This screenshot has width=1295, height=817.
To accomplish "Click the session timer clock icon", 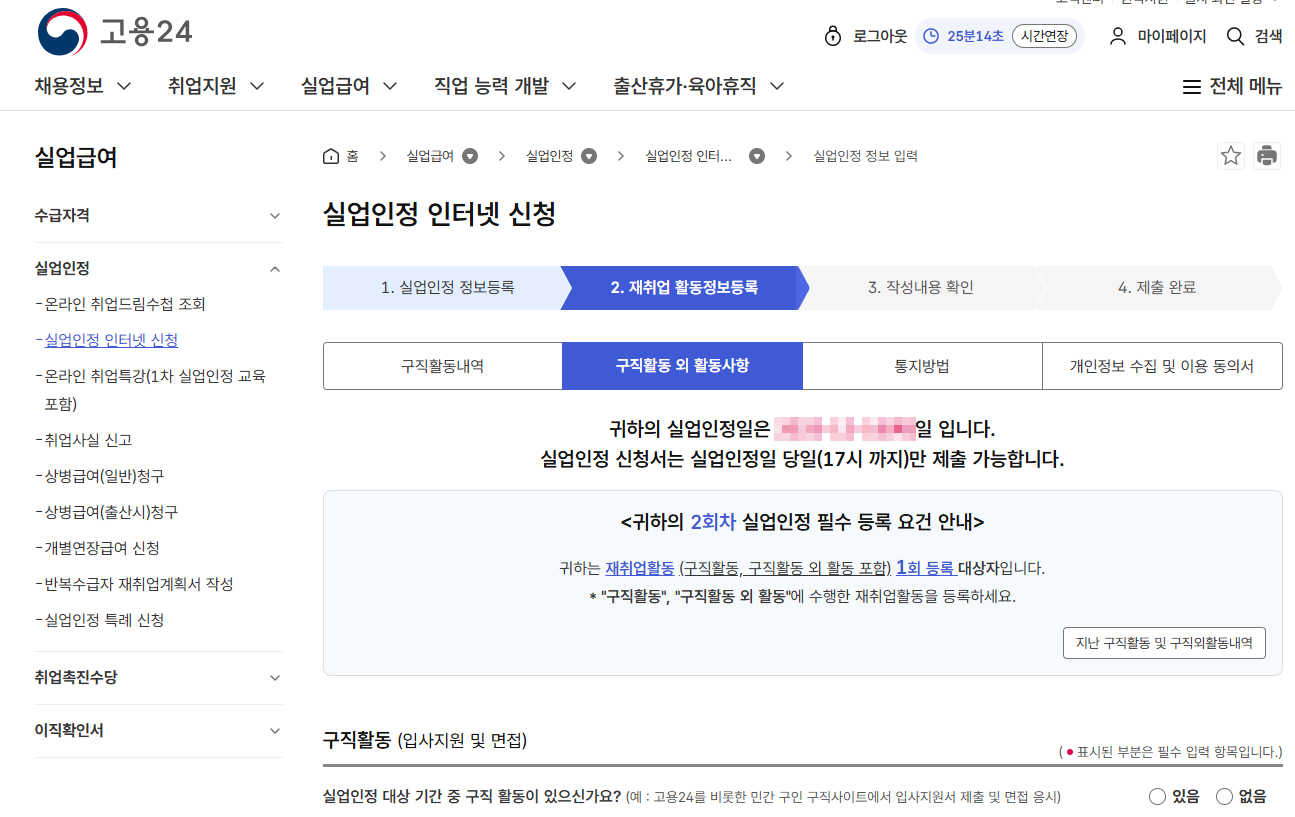I will pos(931,36).
